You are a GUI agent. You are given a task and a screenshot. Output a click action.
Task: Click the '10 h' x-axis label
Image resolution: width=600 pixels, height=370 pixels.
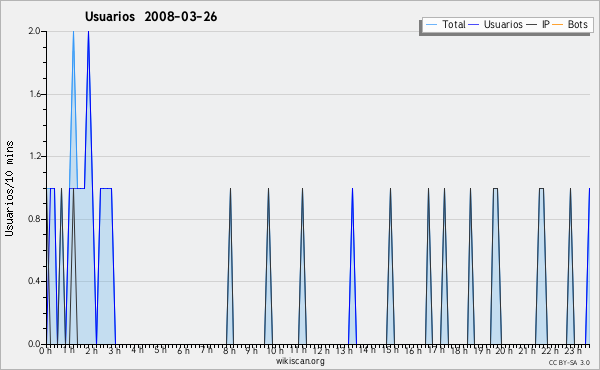[x=275, y=350]
